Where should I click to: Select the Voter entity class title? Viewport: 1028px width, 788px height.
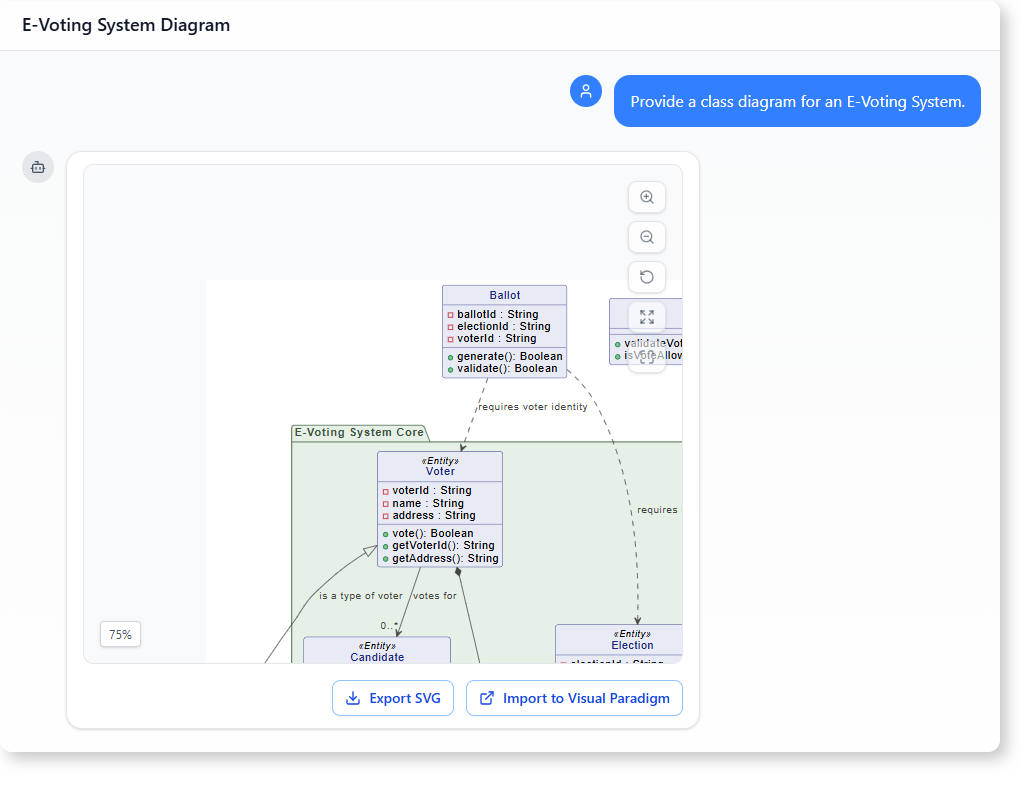point(440,471)
